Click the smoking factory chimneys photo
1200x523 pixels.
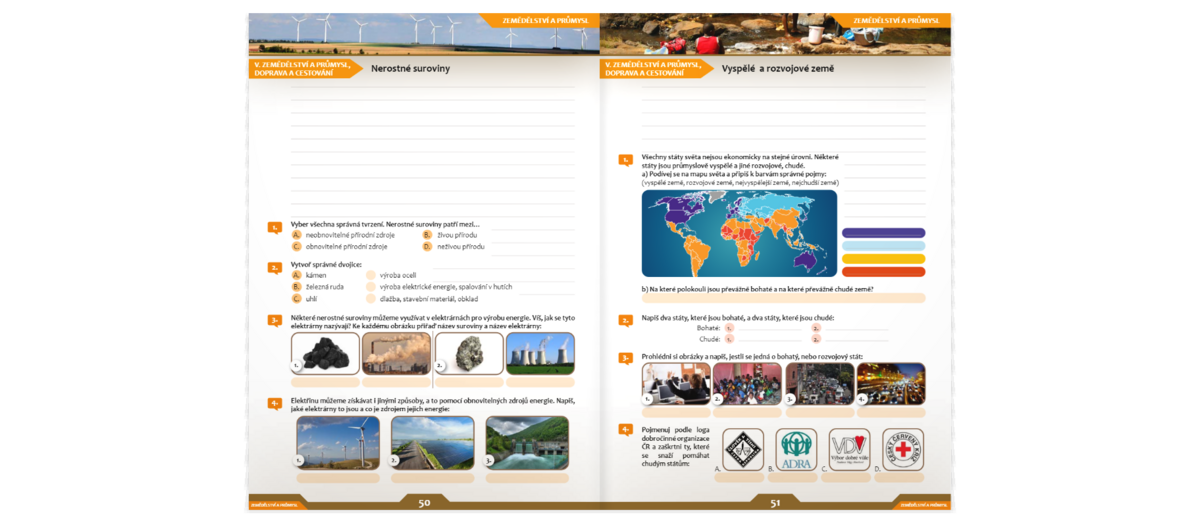397,354
